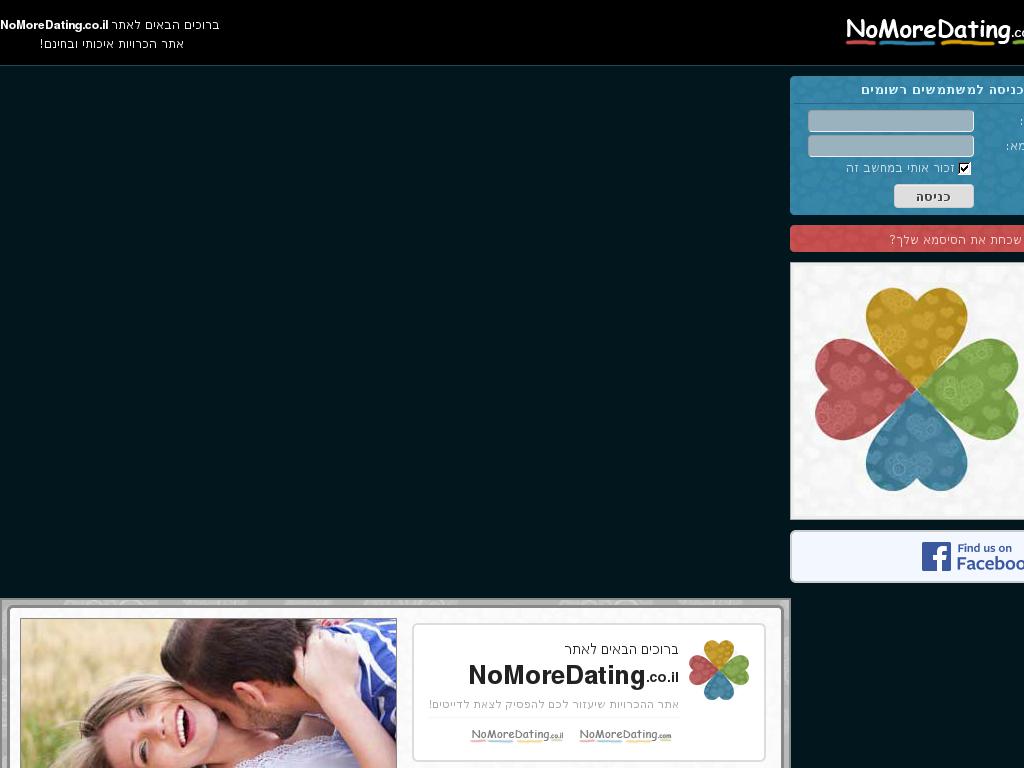Click the grey dating-site description line in card

tap(554, 704)
